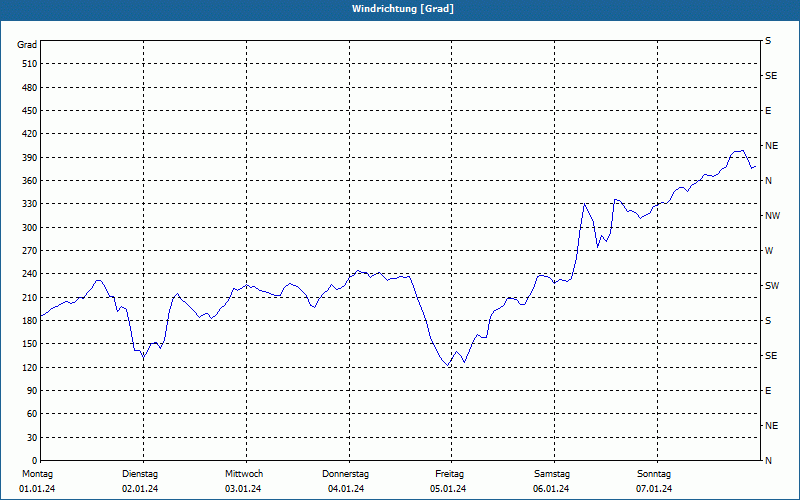Click the 240 degree axis label
Viewport: 800px width, 500px height.
(29, 274)
